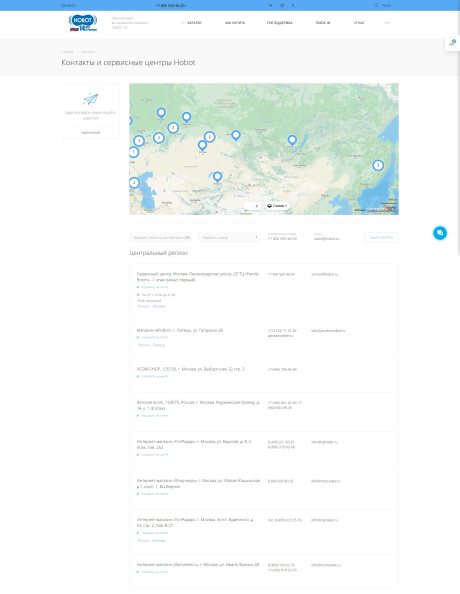Image resolution: width=460 pixels, height=594 pixels.
Task: Click the Подписаться newsletter link
Action: pyautogui.click(x=91, y=133)
